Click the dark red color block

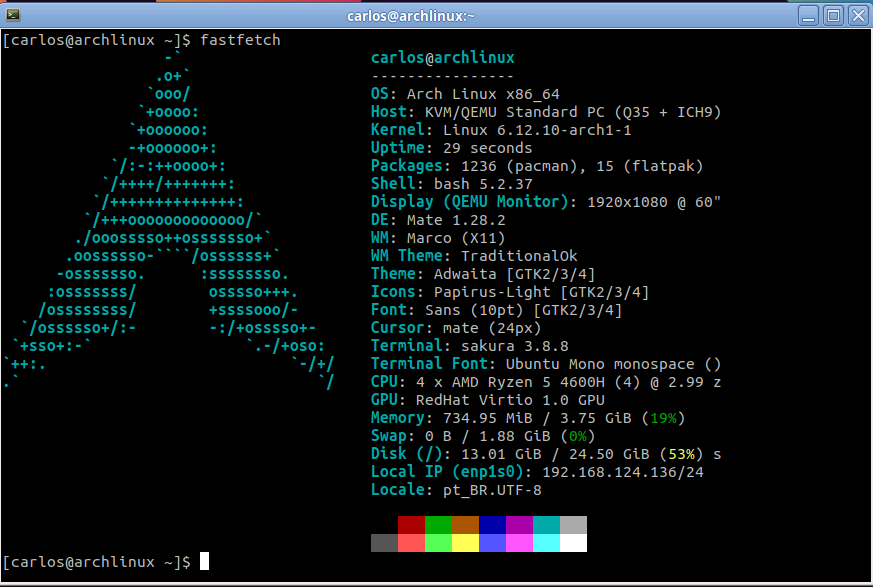(x=411, y=525)
